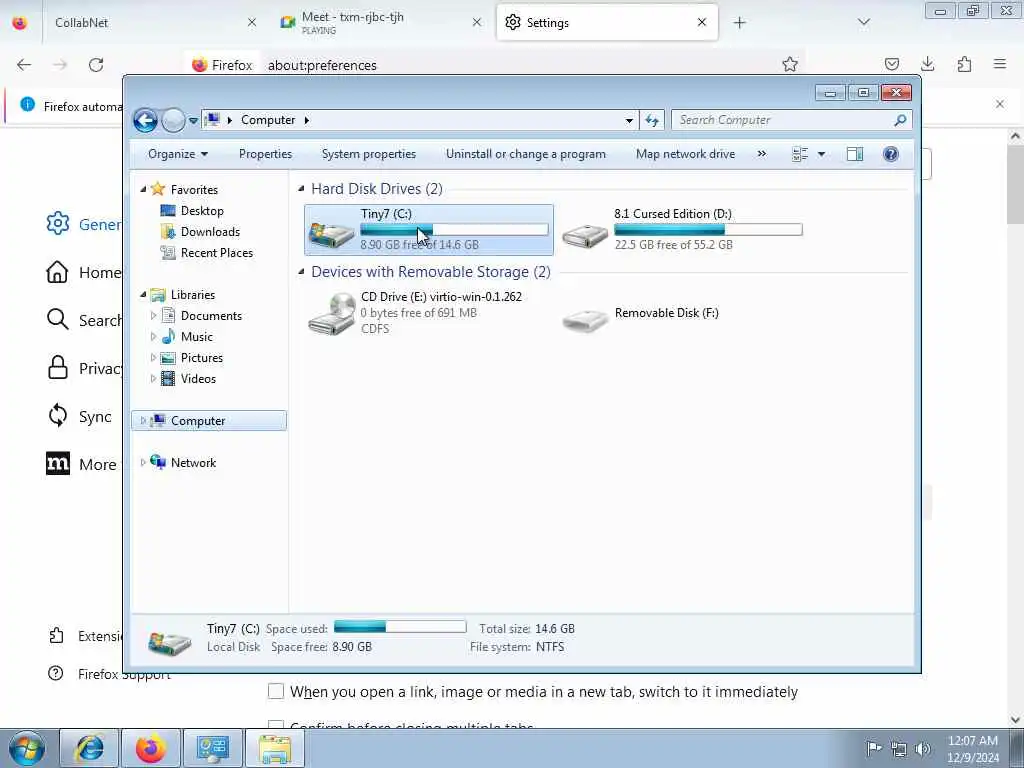This screenshot has height=768, width=1024.
Task: Open Downloads in the navigation pane
Action: coord(210,232)
